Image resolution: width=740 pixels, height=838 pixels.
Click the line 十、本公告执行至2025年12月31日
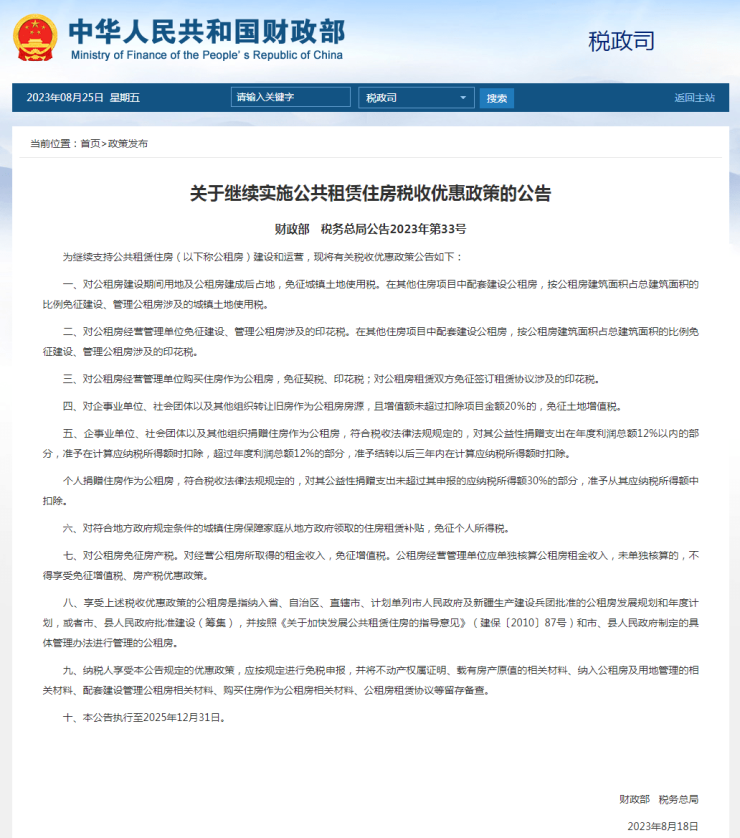coord(144,718)
